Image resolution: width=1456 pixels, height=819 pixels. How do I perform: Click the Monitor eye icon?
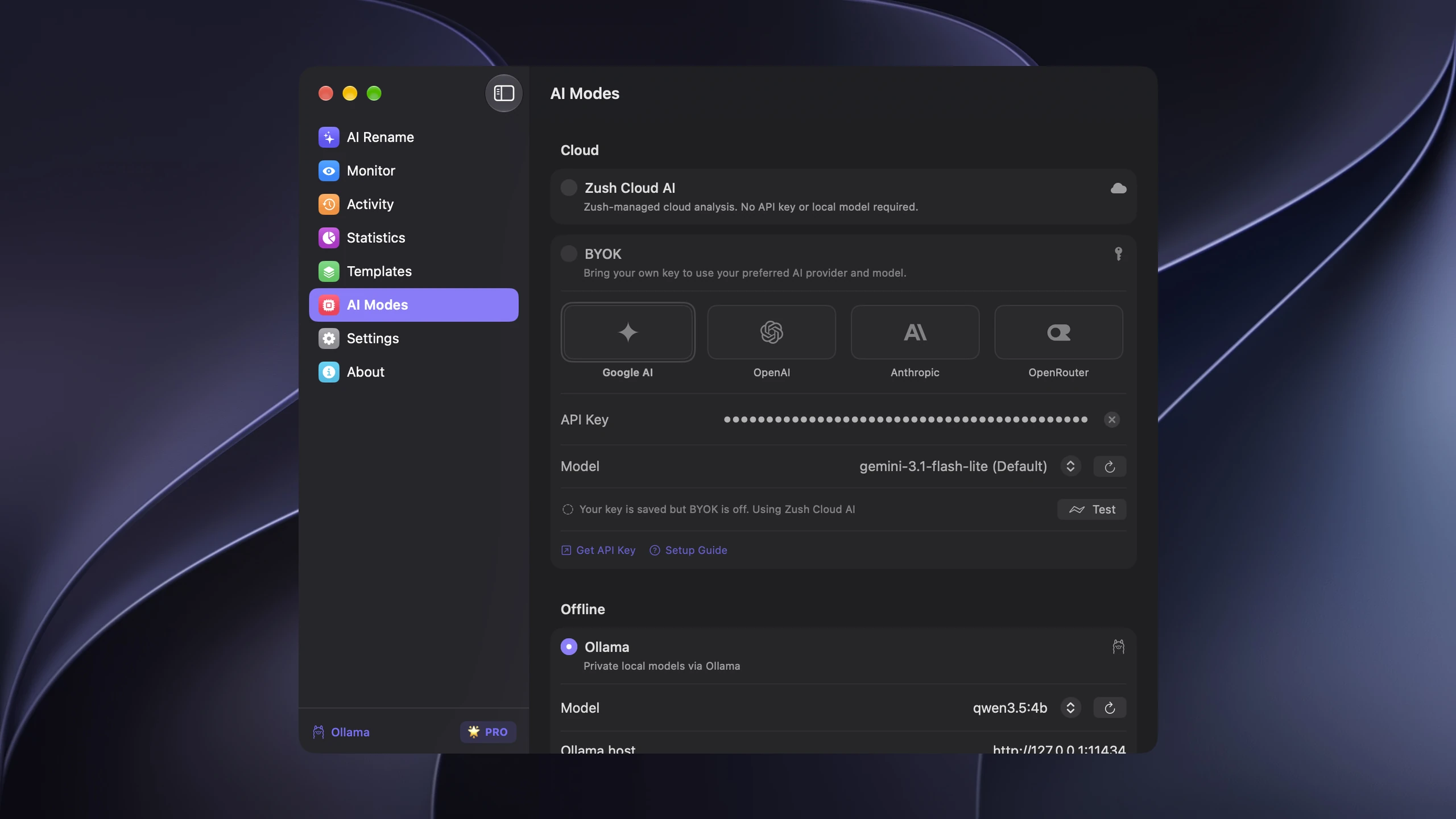click(329, 171)
